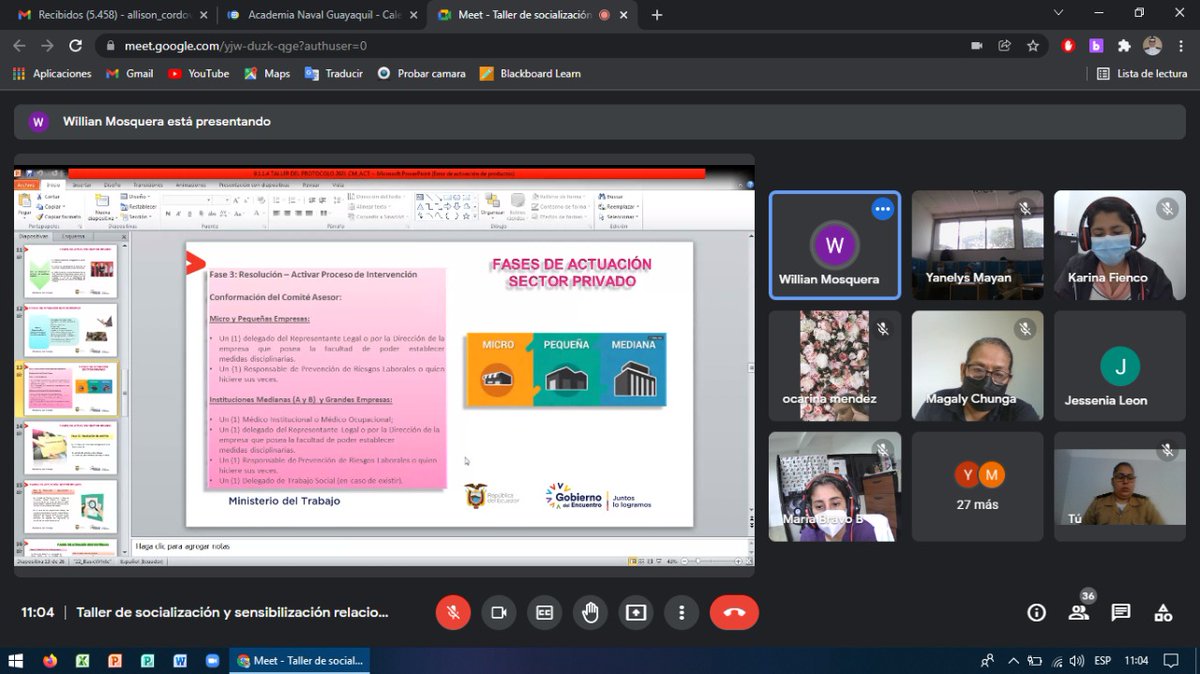Open a new browser tab

657,15
